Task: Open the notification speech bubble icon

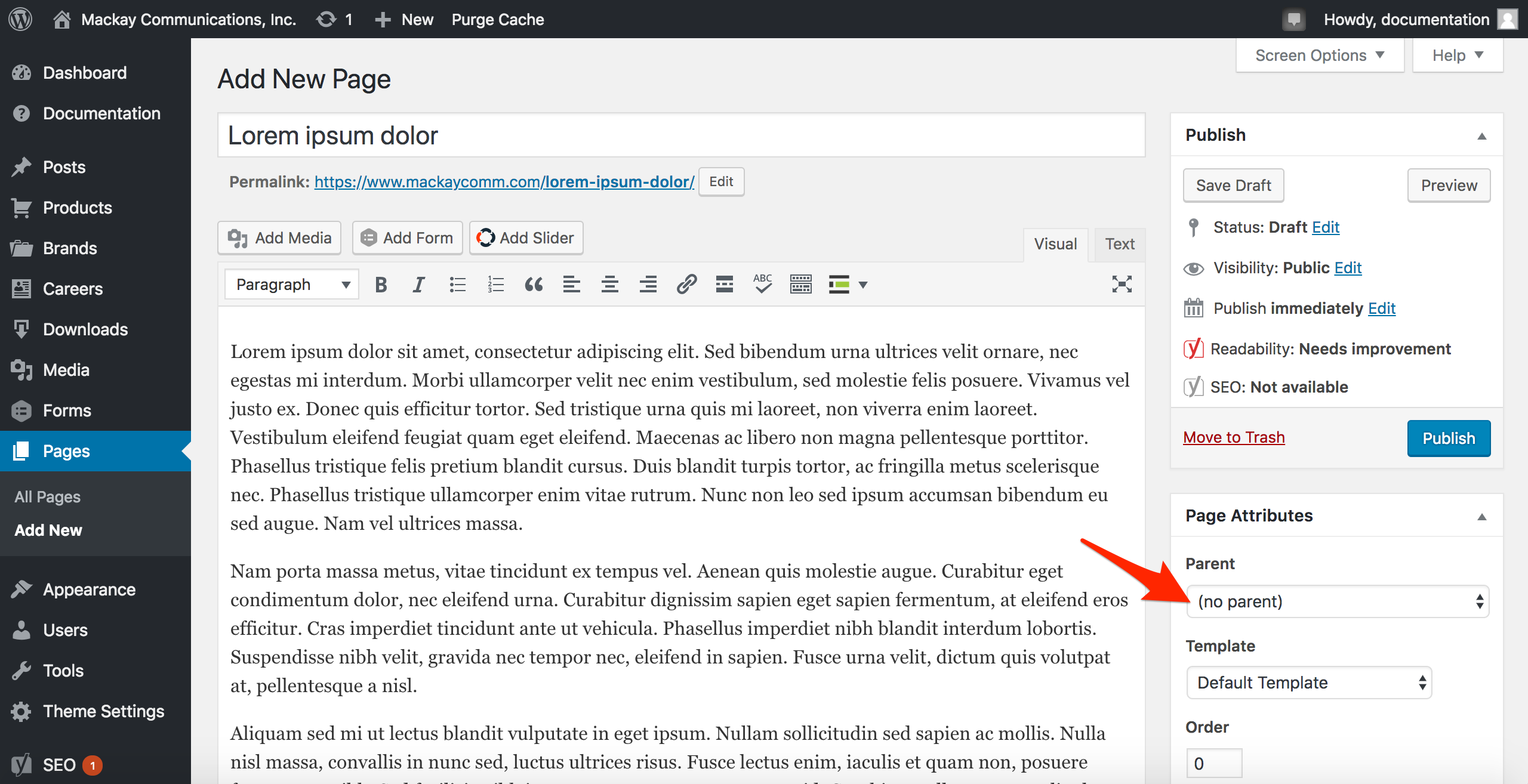Action: (1293, 20)
